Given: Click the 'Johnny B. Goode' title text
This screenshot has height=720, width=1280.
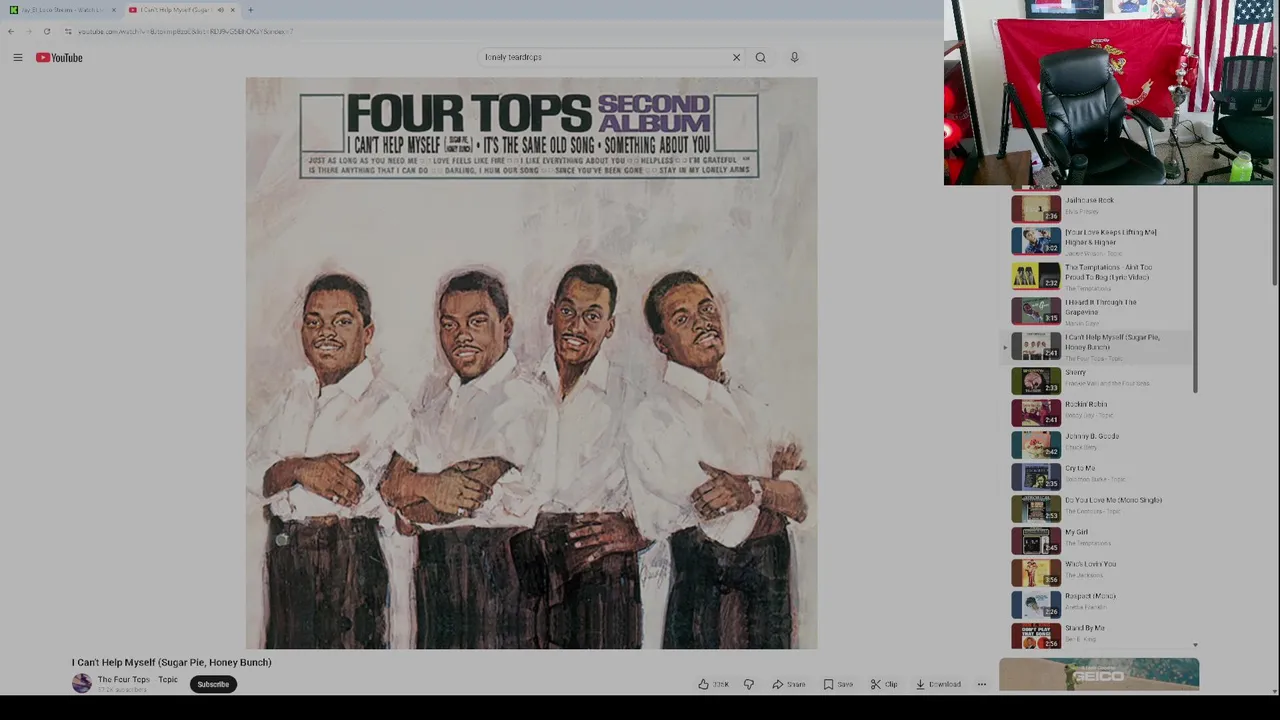Looking at the screenshot, I should tap(1092, 436).
